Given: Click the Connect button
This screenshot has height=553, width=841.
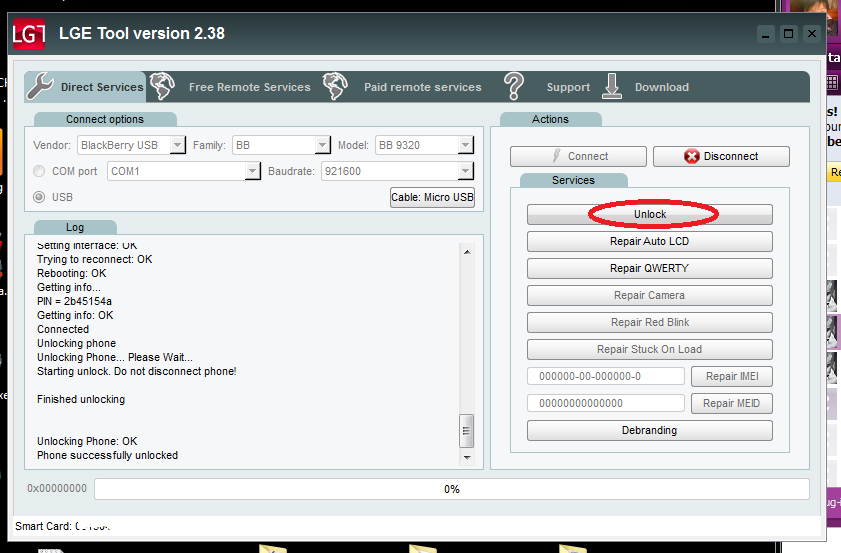Looking at the screenshot, I should [578, 156].
